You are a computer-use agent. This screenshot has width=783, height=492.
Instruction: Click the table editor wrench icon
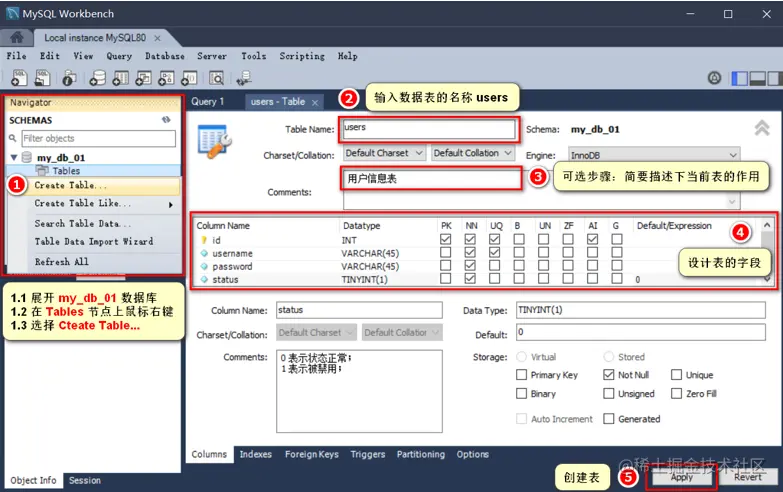(214, 141)
